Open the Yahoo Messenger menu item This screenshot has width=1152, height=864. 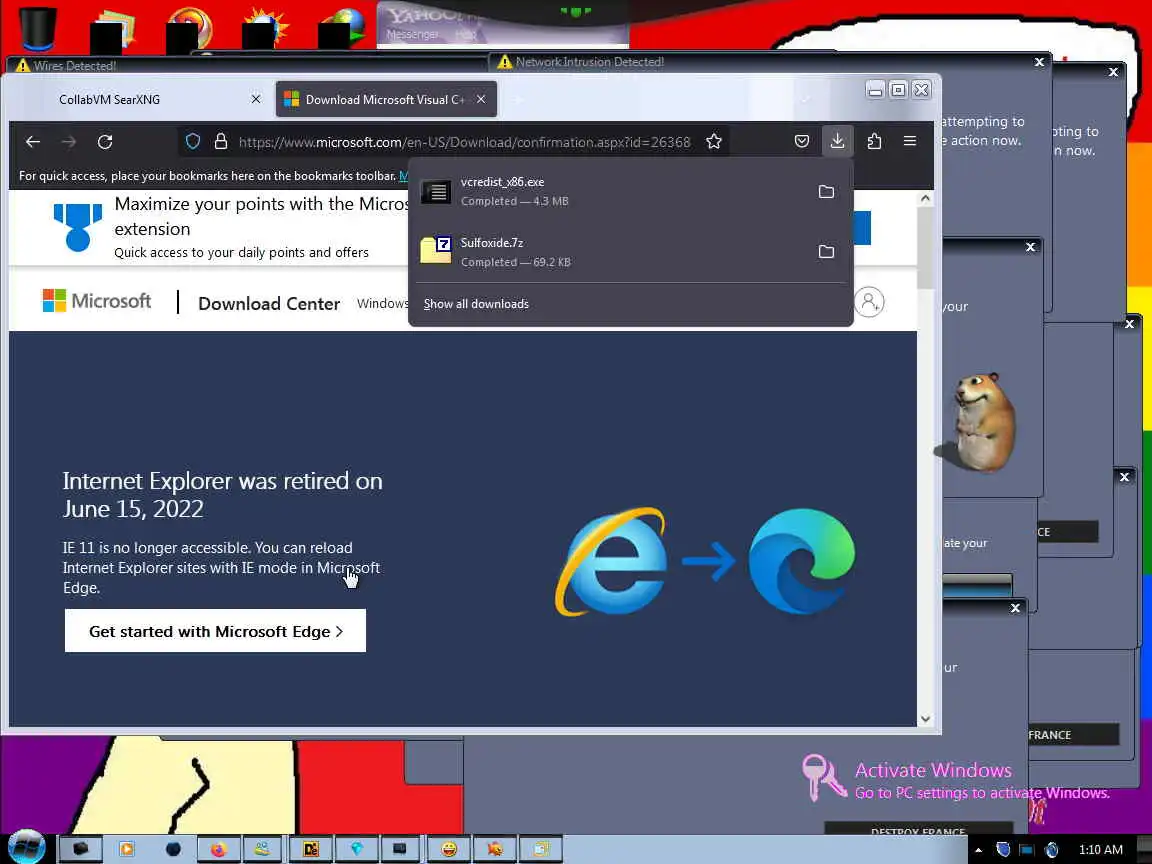[411, 35]
